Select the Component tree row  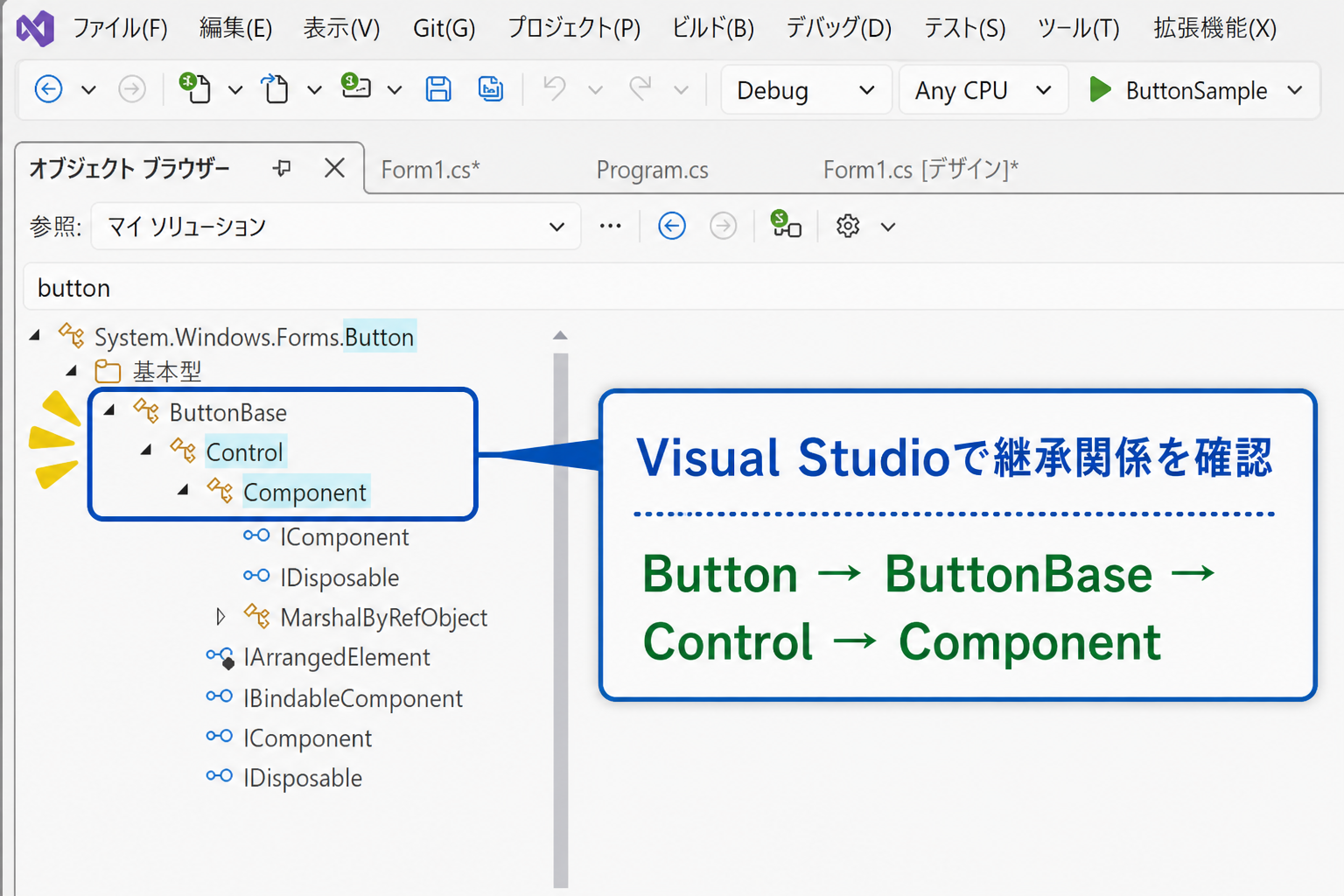click(304, 492)
